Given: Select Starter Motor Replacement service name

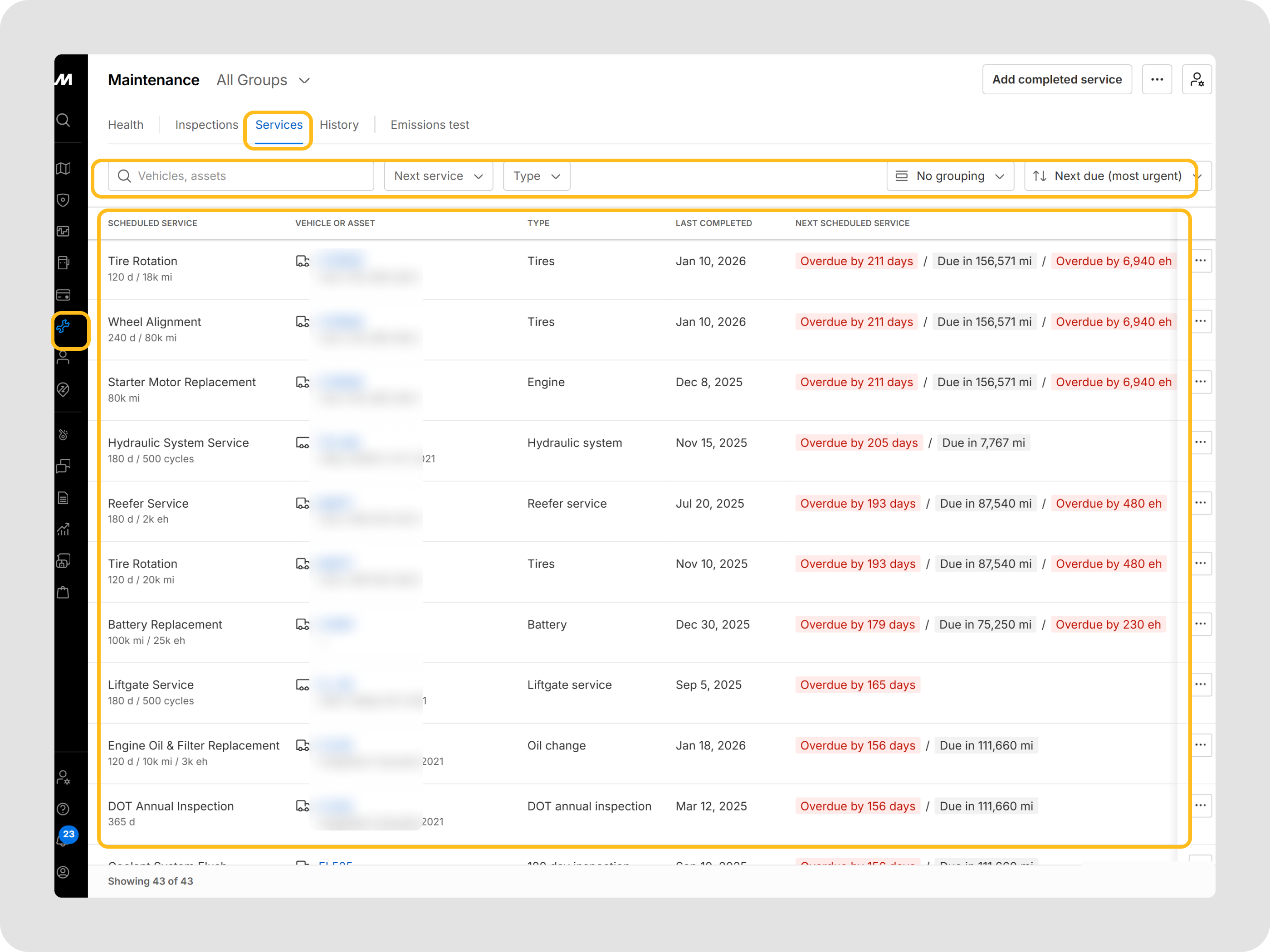Looking at the screenshot, I should [182, 382].
